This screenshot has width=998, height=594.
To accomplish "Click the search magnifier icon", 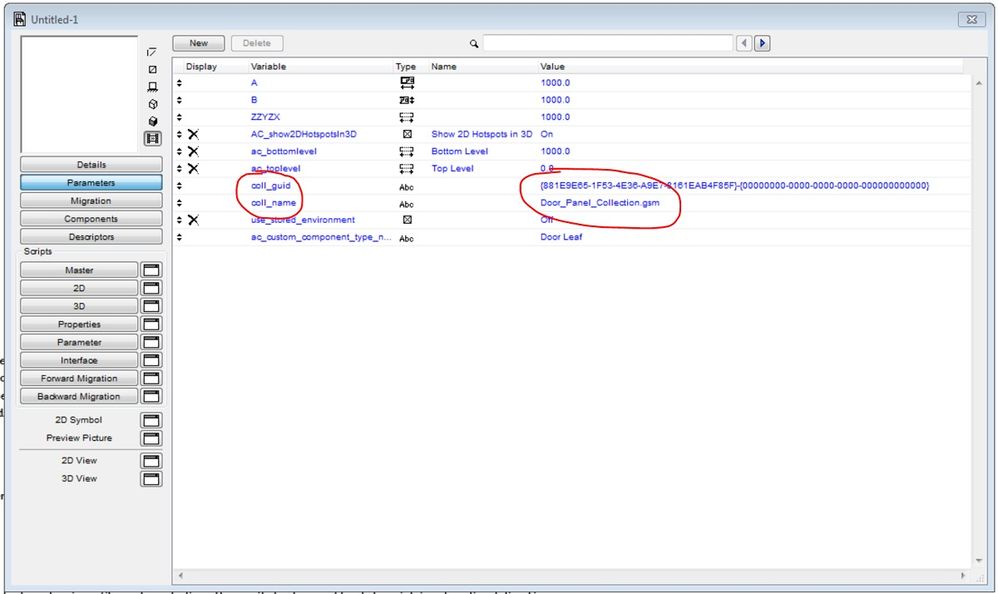I will (x=474, y=44).
